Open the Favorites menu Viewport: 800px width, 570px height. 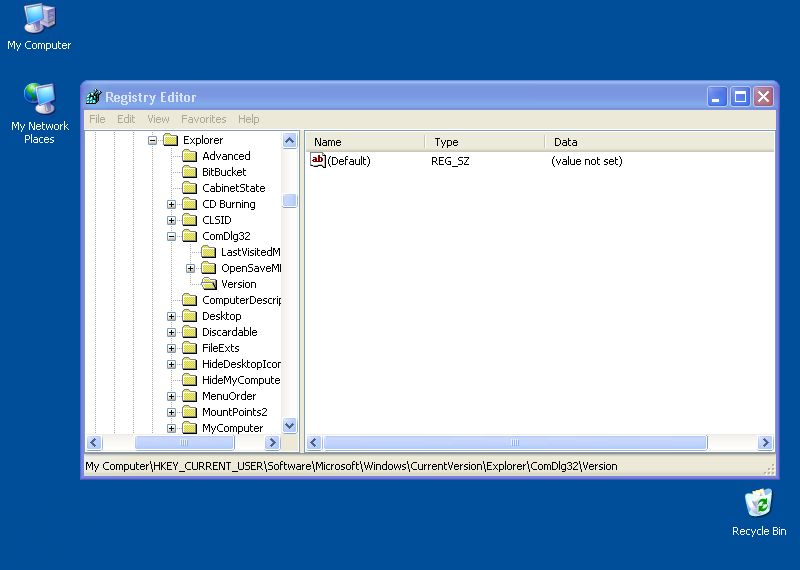pyautogui.click(x=204, y=119)
